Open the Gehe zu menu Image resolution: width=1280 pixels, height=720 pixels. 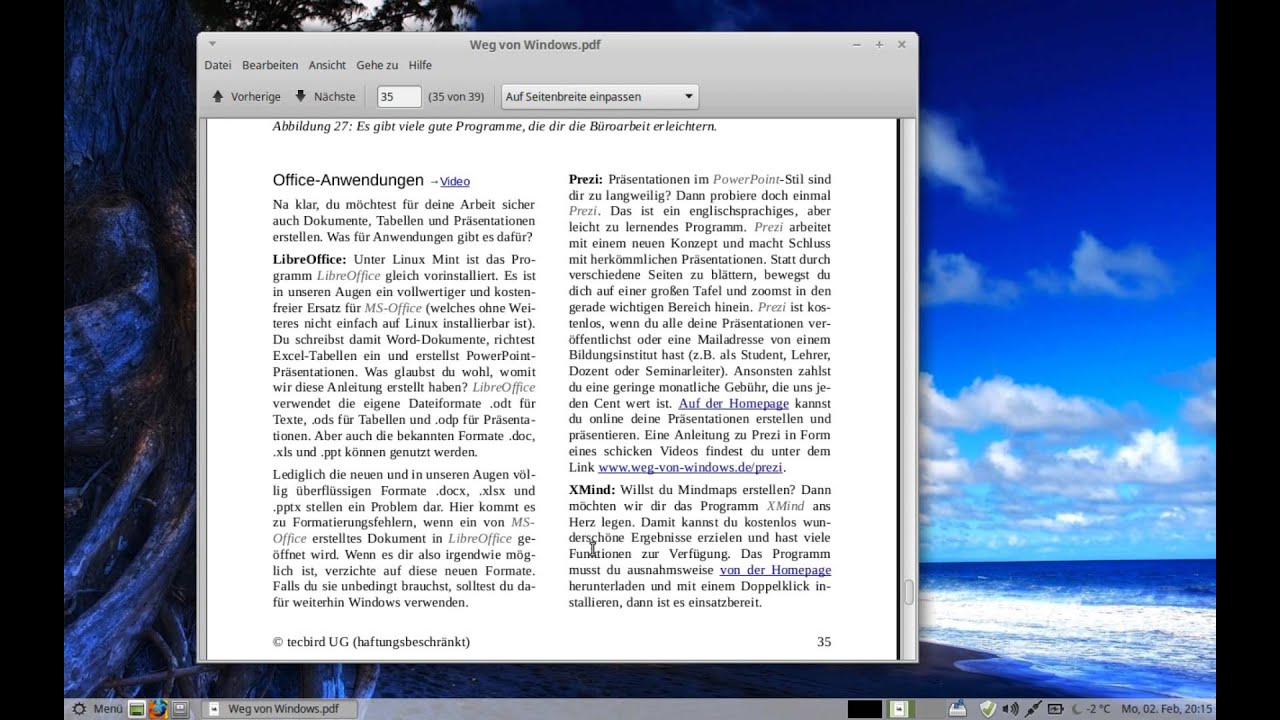(x=377, y=65)
